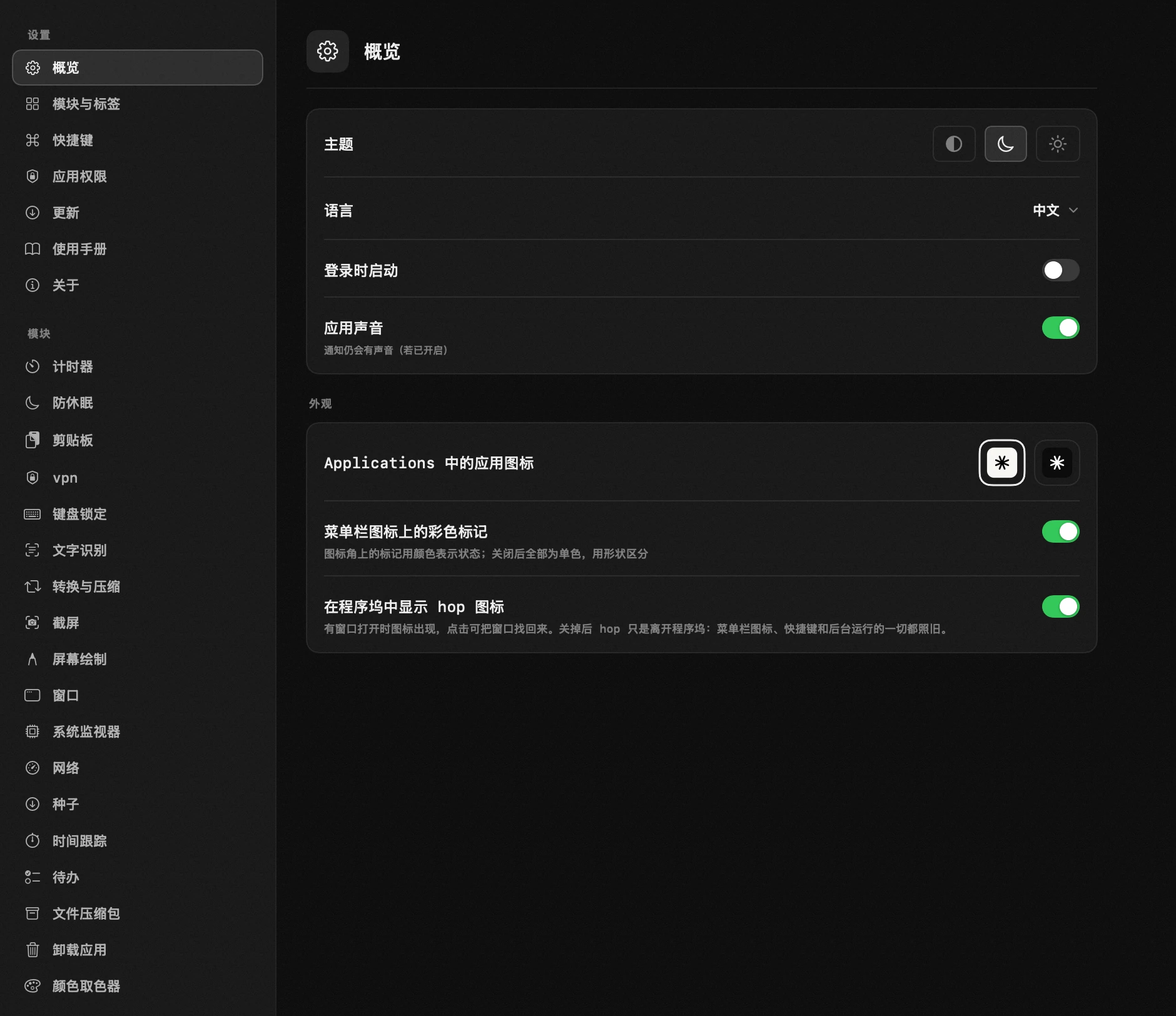Open the 语言 dropdown showing 中文
The height and width of the screenshot is (1016, 1176).
tap(1055, 210)
